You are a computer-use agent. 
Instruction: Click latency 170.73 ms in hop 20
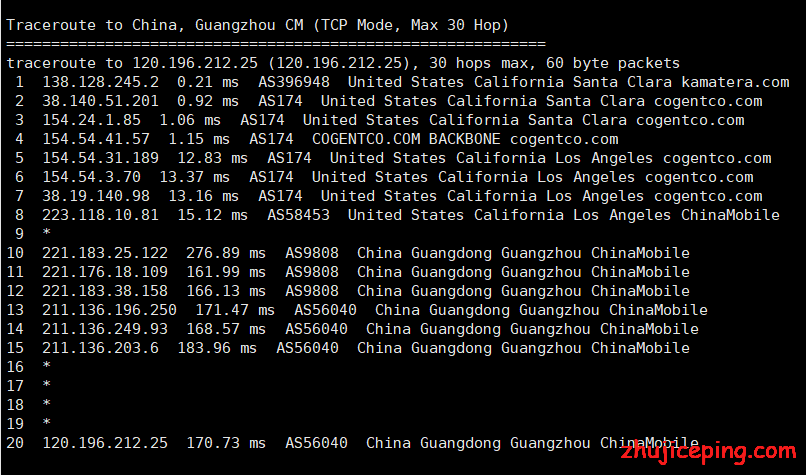pos(226,443)
